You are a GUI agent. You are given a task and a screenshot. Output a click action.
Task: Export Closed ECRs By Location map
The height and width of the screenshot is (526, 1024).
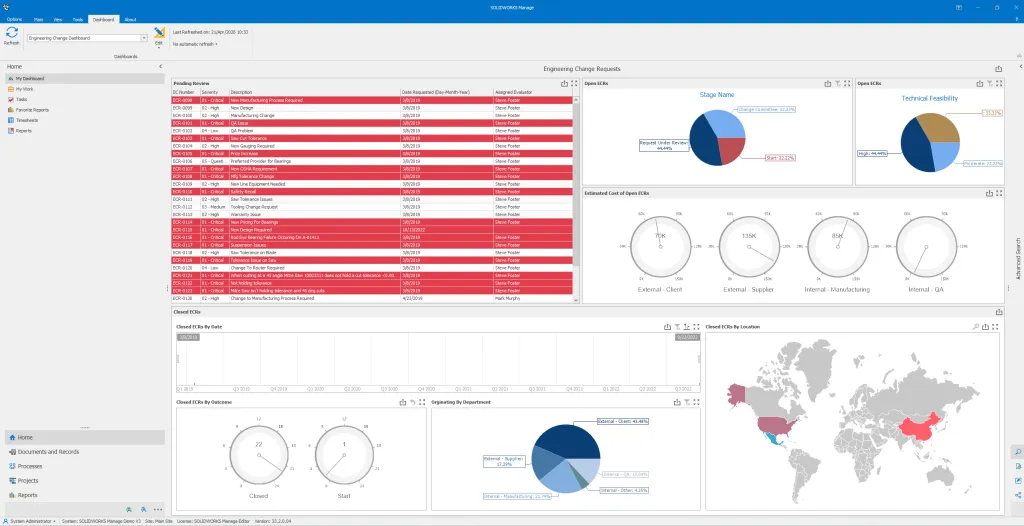pyautogui.click(x=985, y=327)
